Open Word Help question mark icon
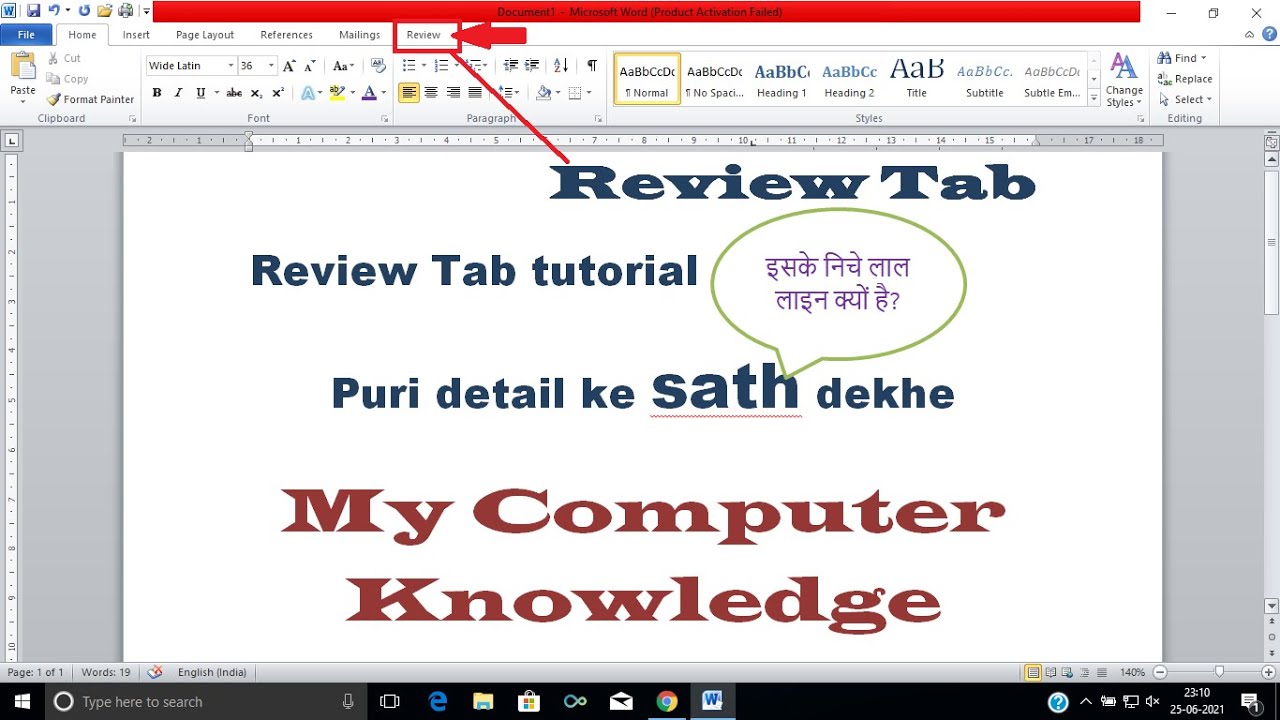Viewport: 1280px width, 720px height. [x=1267, y=35]
